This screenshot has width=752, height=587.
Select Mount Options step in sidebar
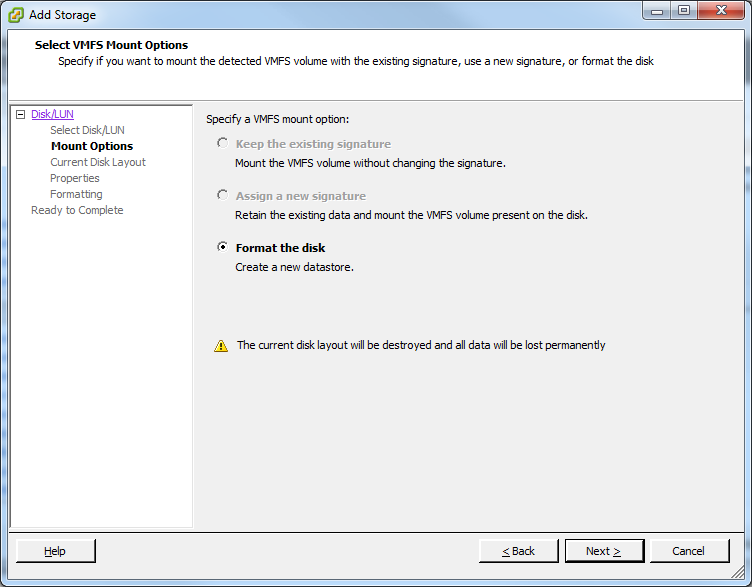[91, 146]
